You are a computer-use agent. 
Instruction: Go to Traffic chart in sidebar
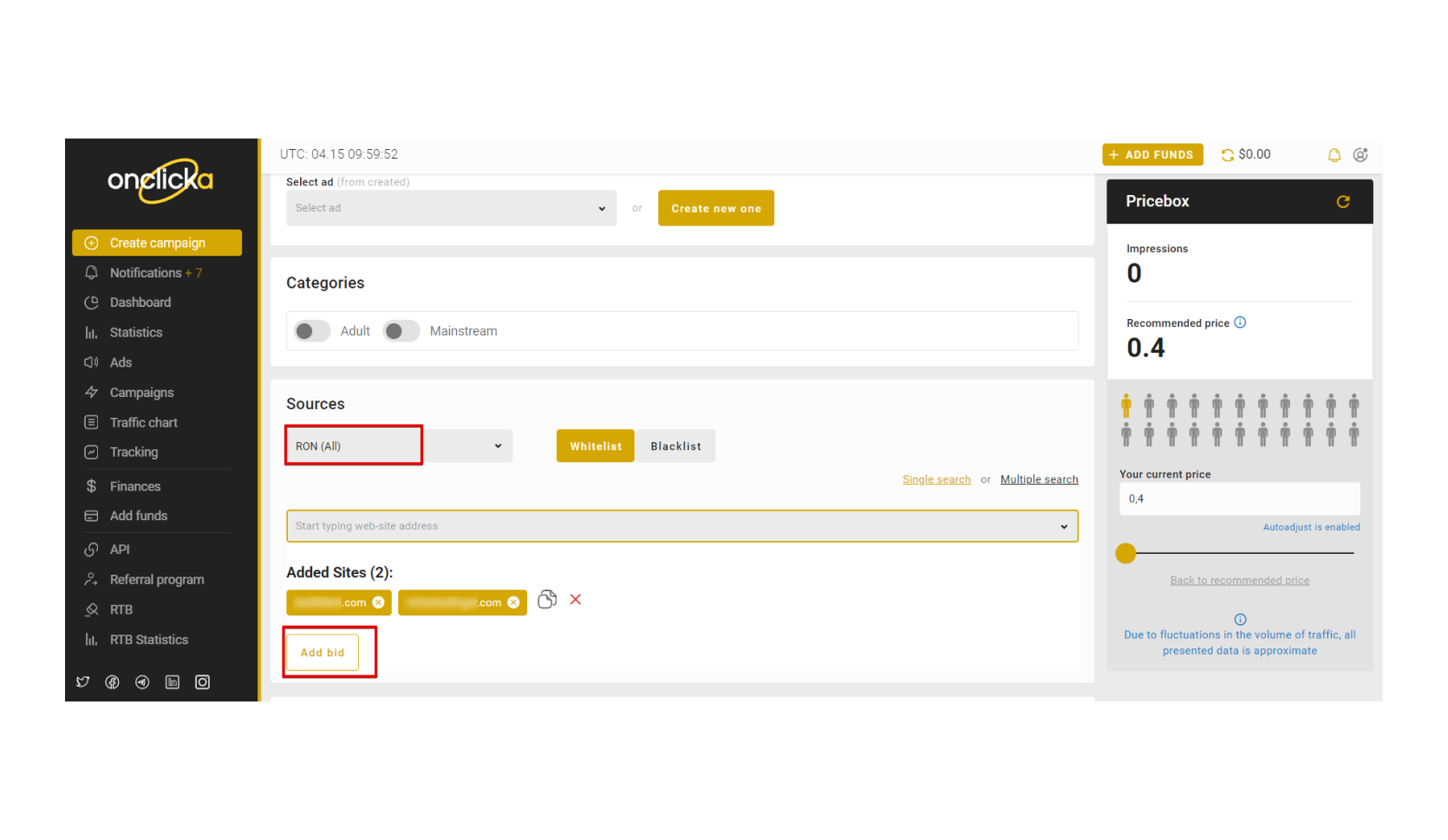tap(144, 423)
